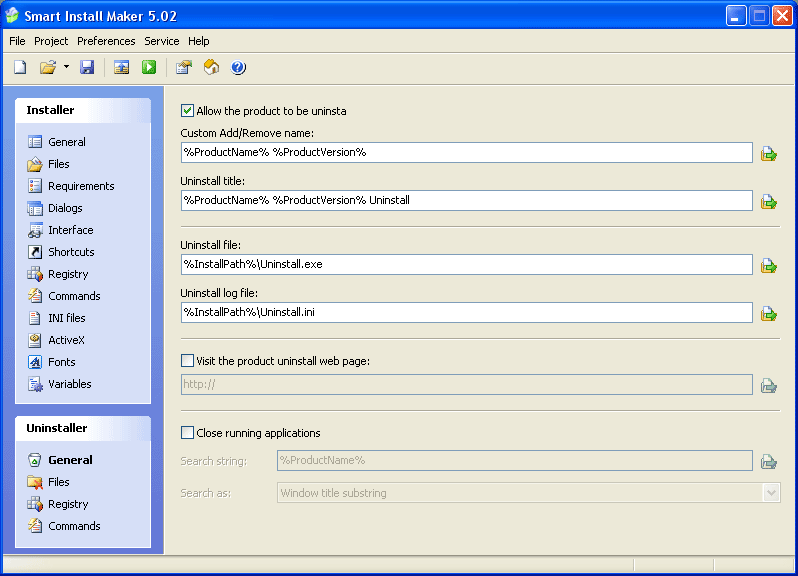Click in the Uninstall log file field
This screenshot has height=576, width=798.
[466, 313]
